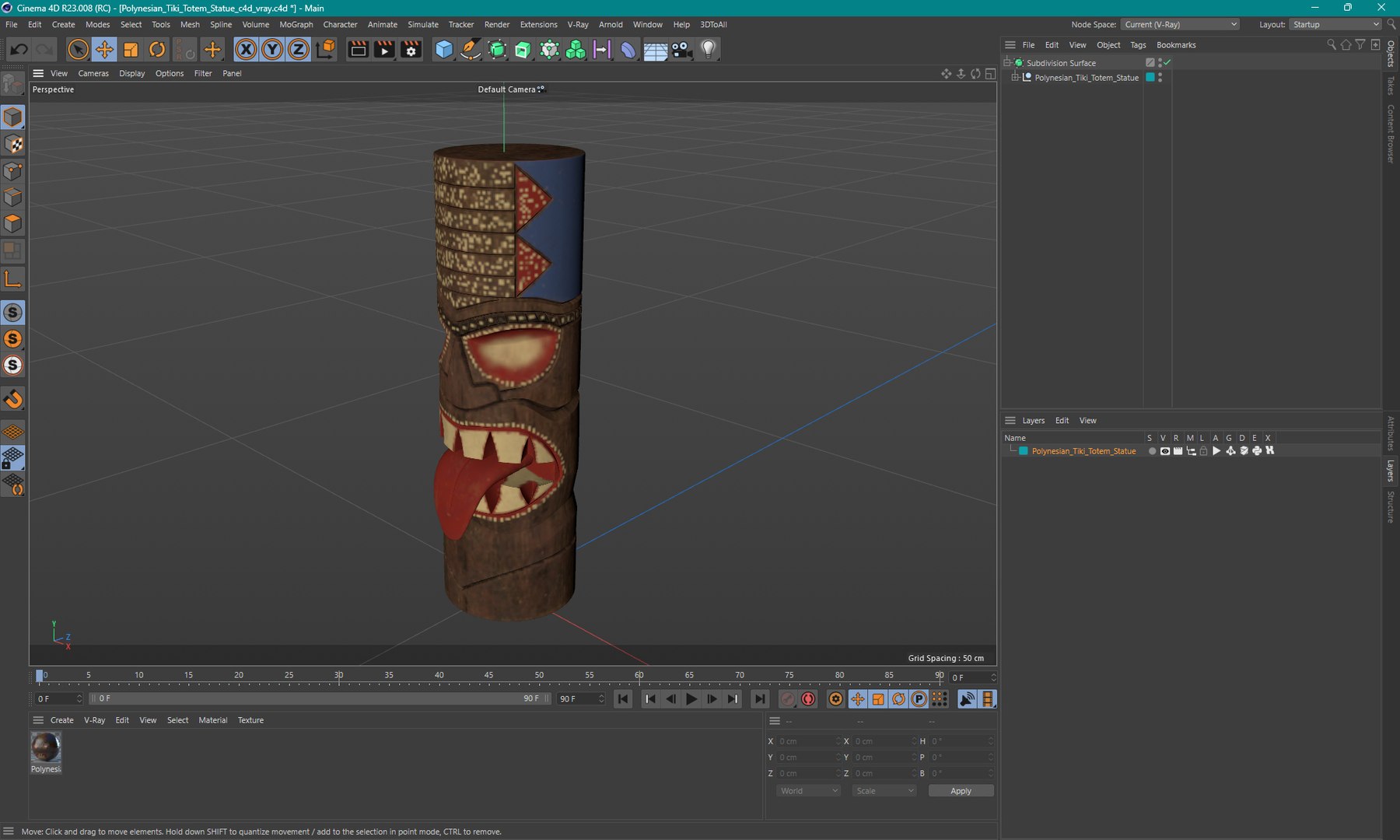Screen dimensions: 1400x840
Task: Open the World coordinate dropdown
Action: tap(809, 791)
